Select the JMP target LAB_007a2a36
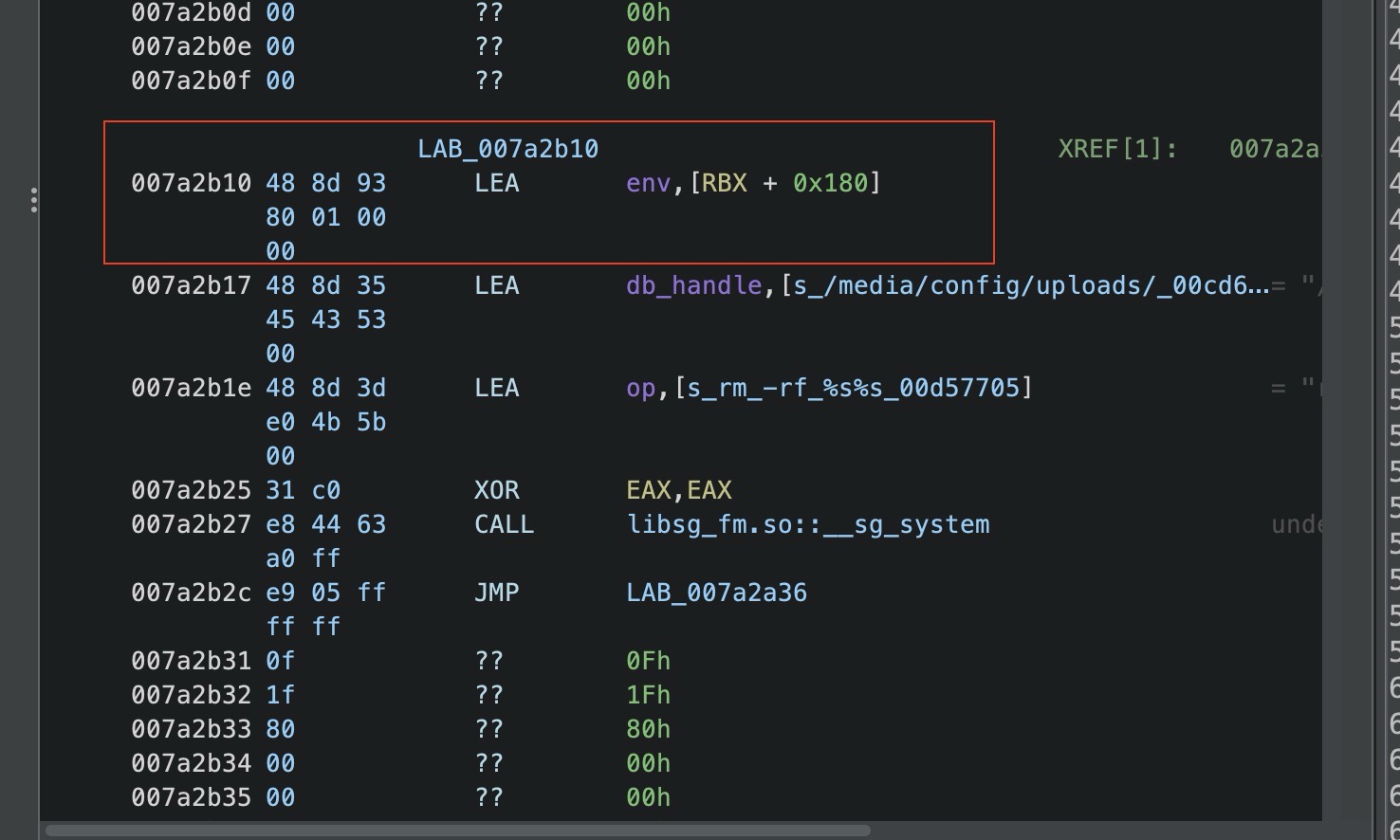The image size is (1400, 840). [716, 593]
